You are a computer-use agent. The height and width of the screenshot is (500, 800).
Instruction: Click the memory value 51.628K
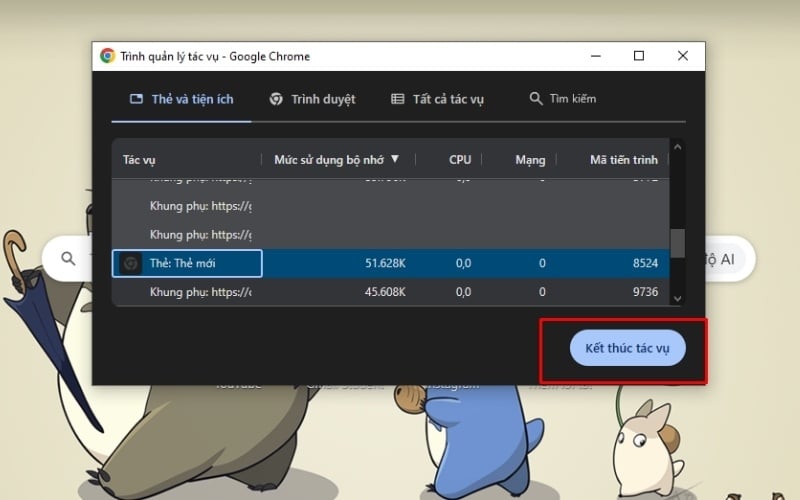pos(385,263)
